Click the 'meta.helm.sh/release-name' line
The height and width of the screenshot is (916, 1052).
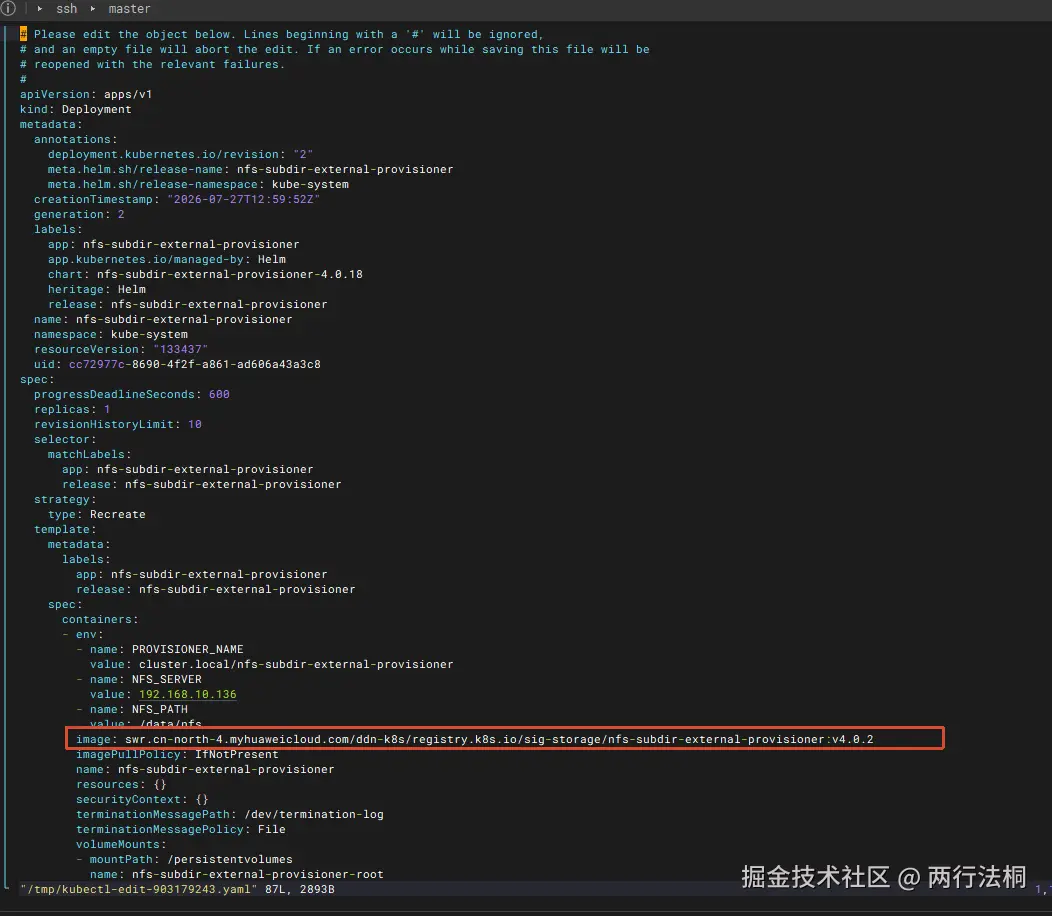click(x=250, y=169)
